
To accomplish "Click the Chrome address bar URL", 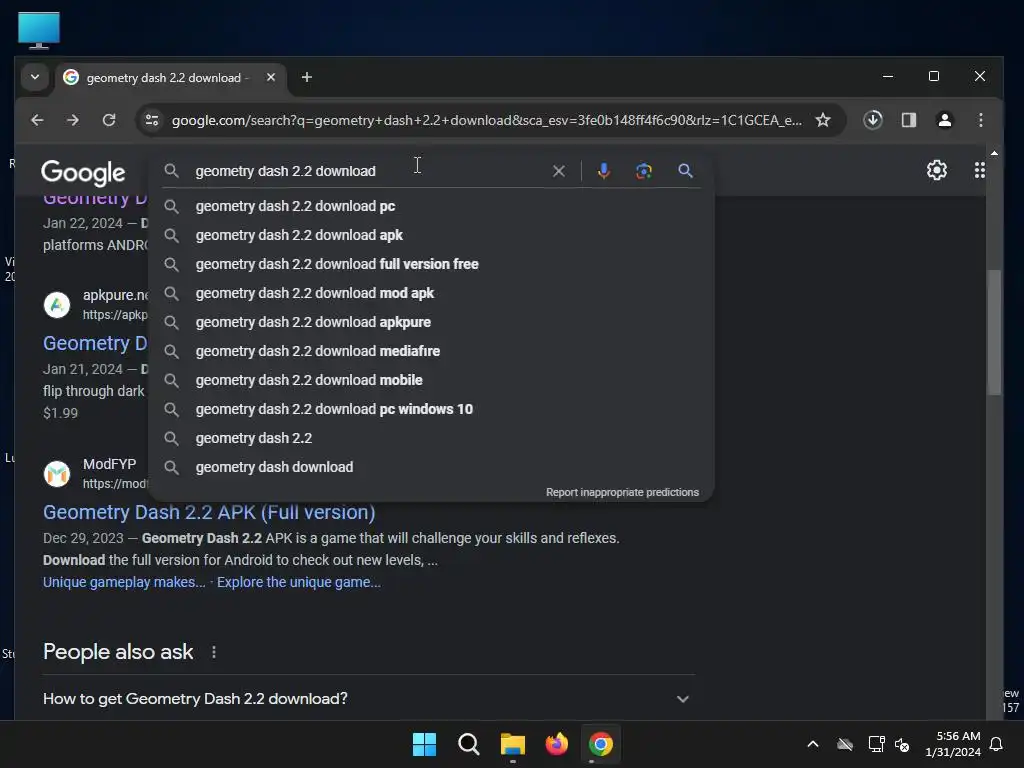I will point(487,120).
